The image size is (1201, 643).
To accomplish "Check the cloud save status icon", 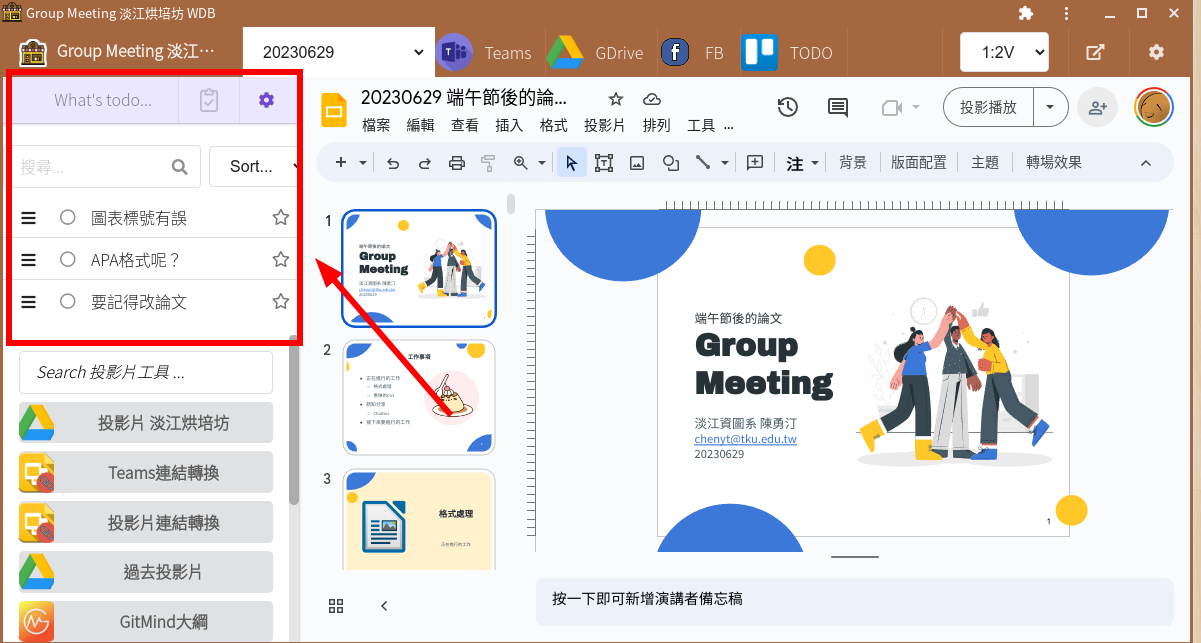I will (652, 99).
